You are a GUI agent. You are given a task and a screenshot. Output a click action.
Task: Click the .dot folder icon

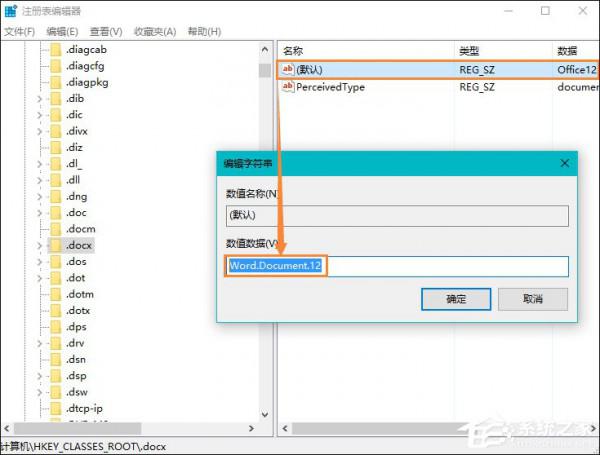(x=56, y=278)
